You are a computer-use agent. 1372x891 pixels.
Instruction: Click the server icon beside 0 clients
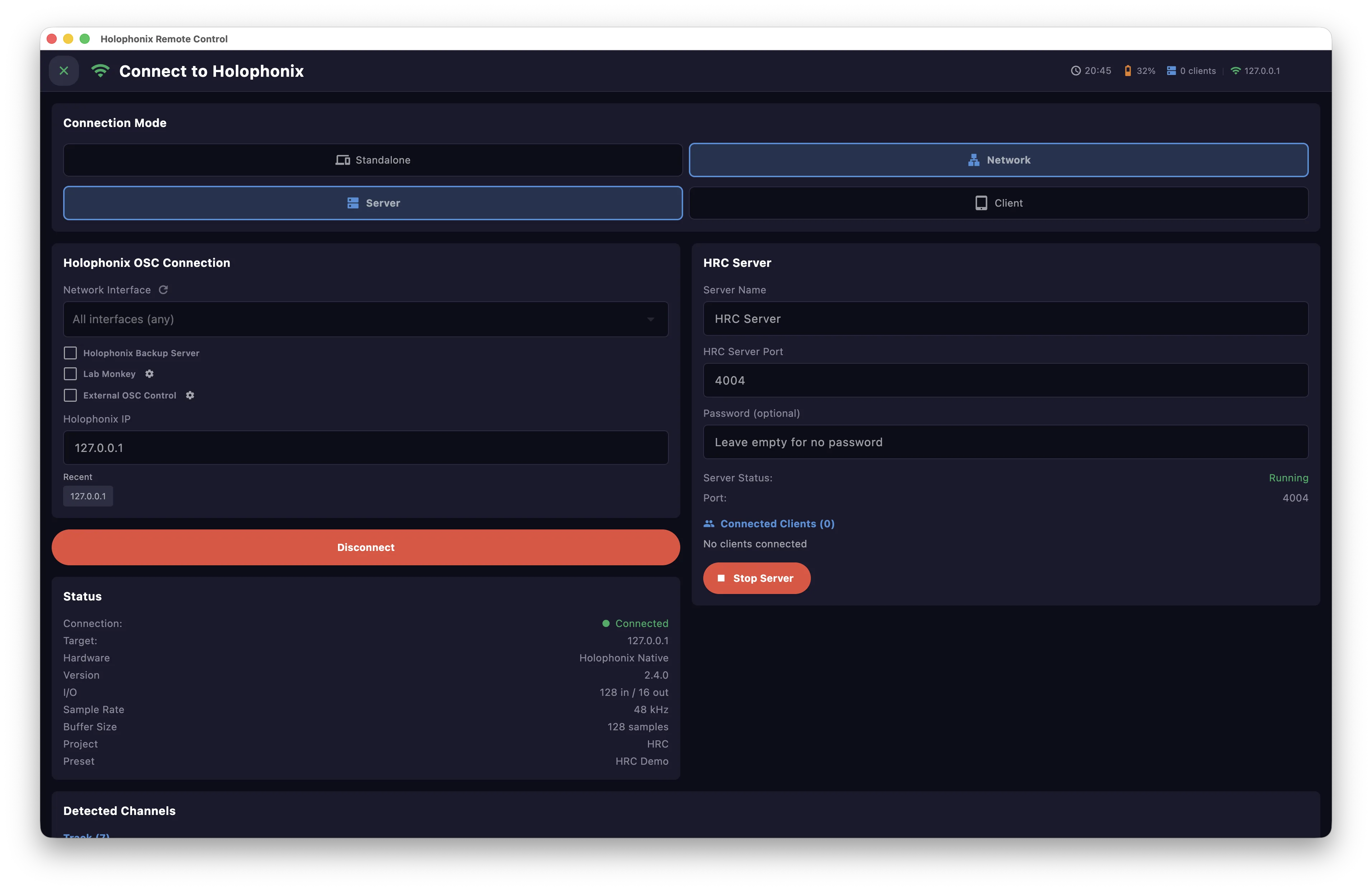coord(1171,71)
